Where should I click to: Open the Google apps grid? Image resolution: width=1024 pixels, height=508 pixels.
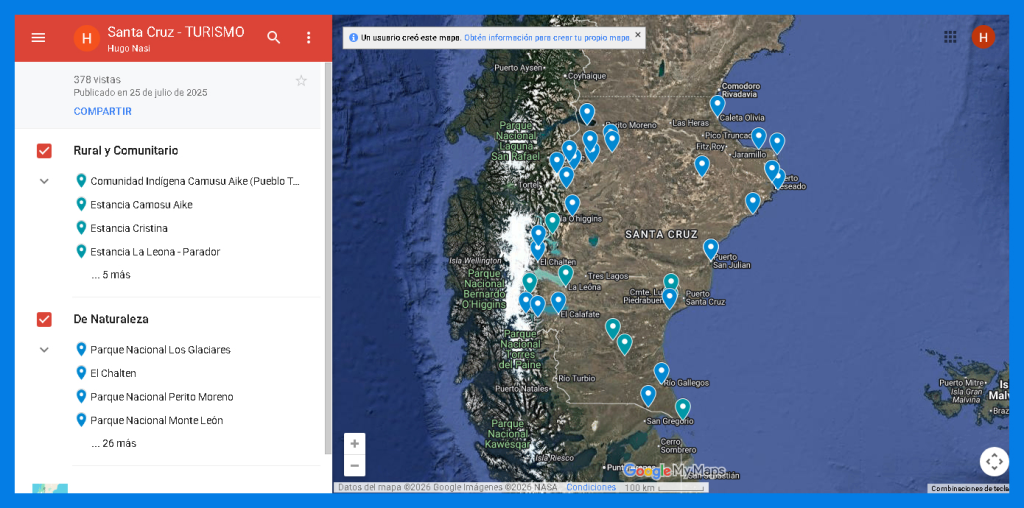[950, 37]
